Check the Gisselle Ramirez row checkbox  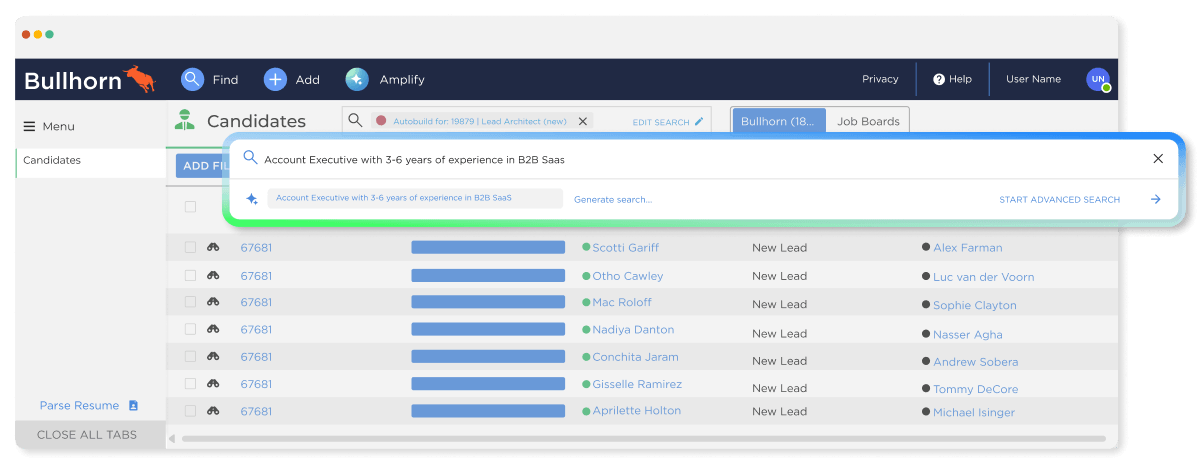(x=190, y=383)
